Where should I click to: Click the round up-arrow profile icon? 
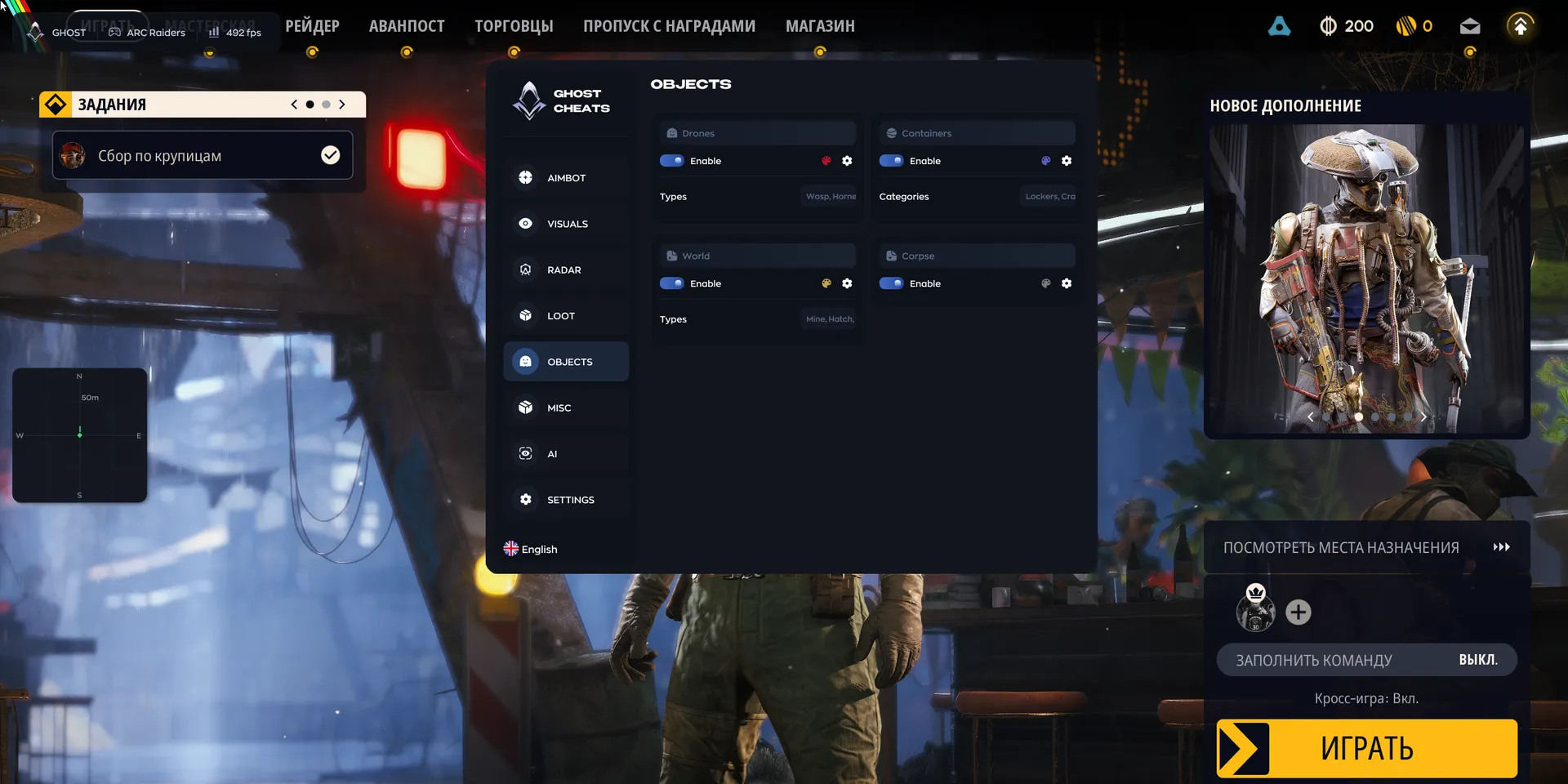click(x=1521, y=26)
